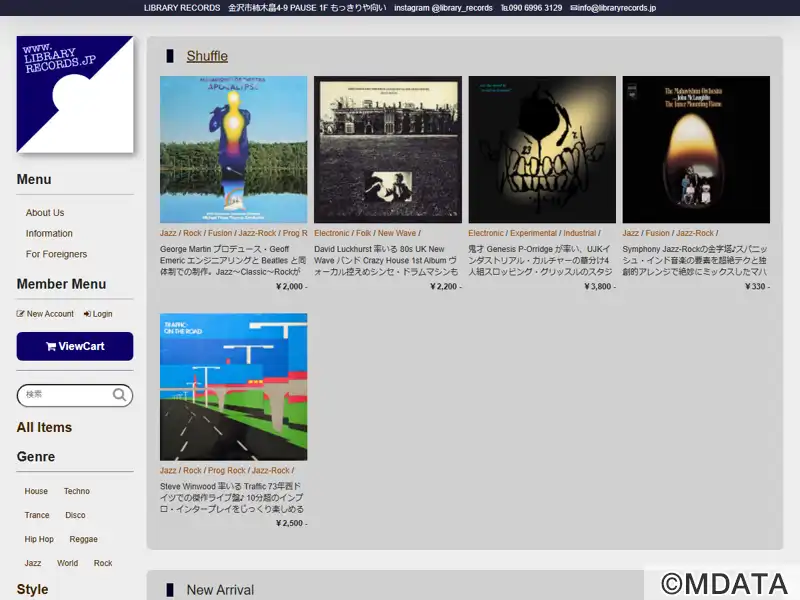Click Fusion tag under Inner Mounting Flame
800x600 pixels.
point(658,233)
